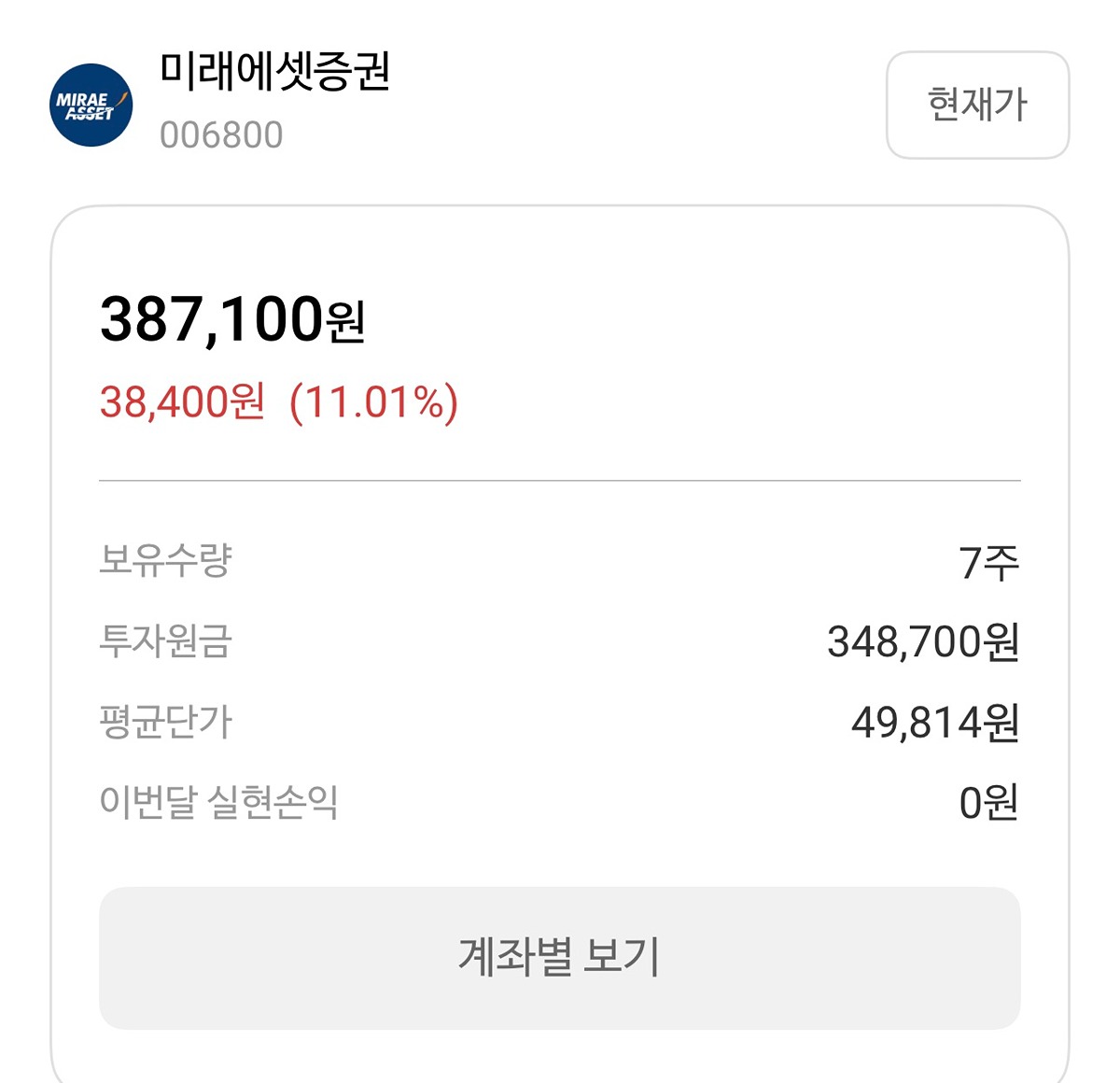Viewport: 1120px width, 1083px height.
Task: Open 계좌별 보기 account view button
Action: [x=560, y=958]
